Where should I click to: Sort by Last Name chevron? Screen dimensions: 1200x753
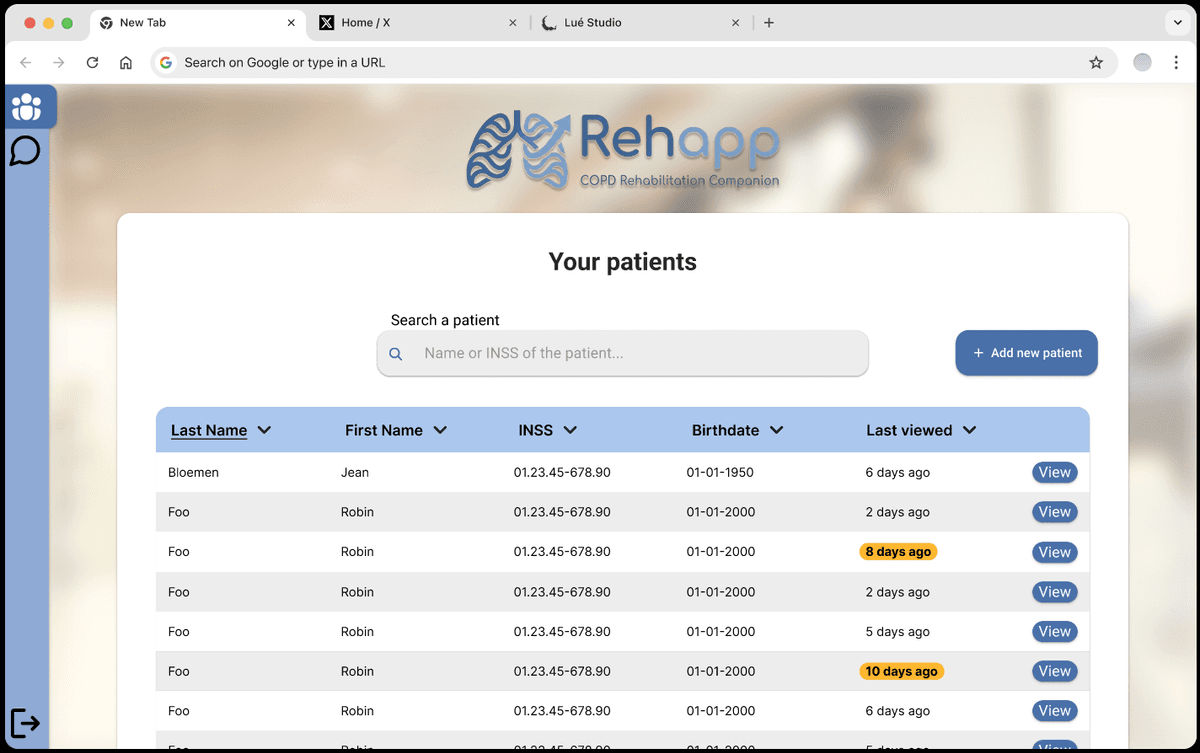click(x=264, y=430)
